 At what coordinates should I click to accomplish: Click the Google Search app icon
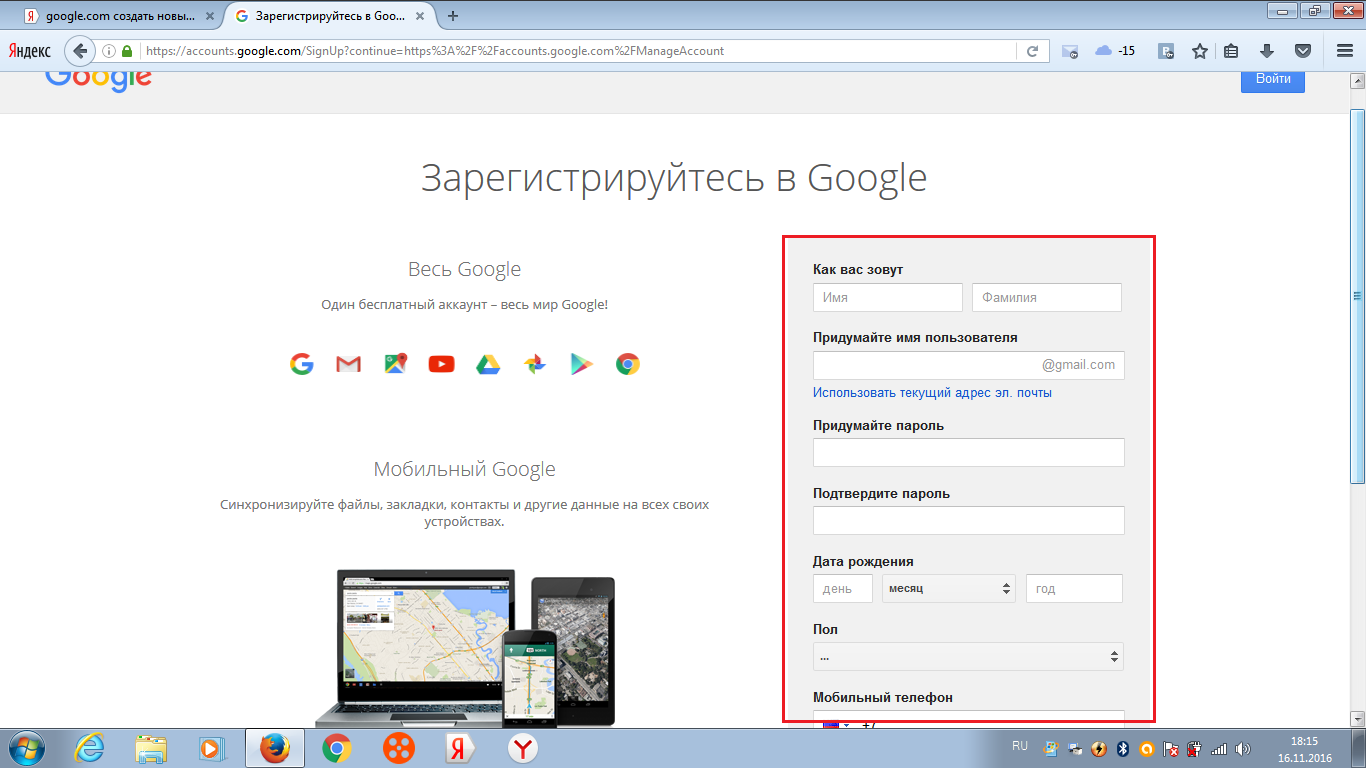click(x=302, y=364)
